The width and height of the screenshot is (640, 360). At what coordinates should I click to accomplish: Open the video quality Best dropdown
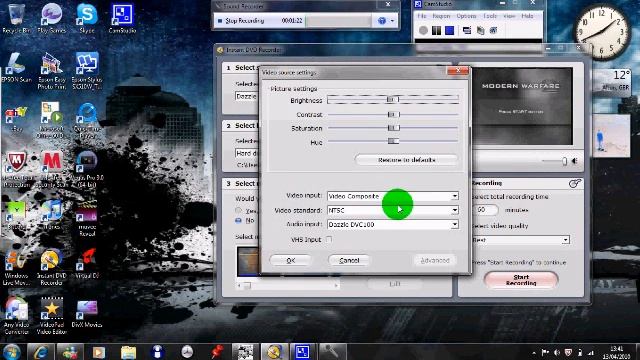click(x=565, y=240)
